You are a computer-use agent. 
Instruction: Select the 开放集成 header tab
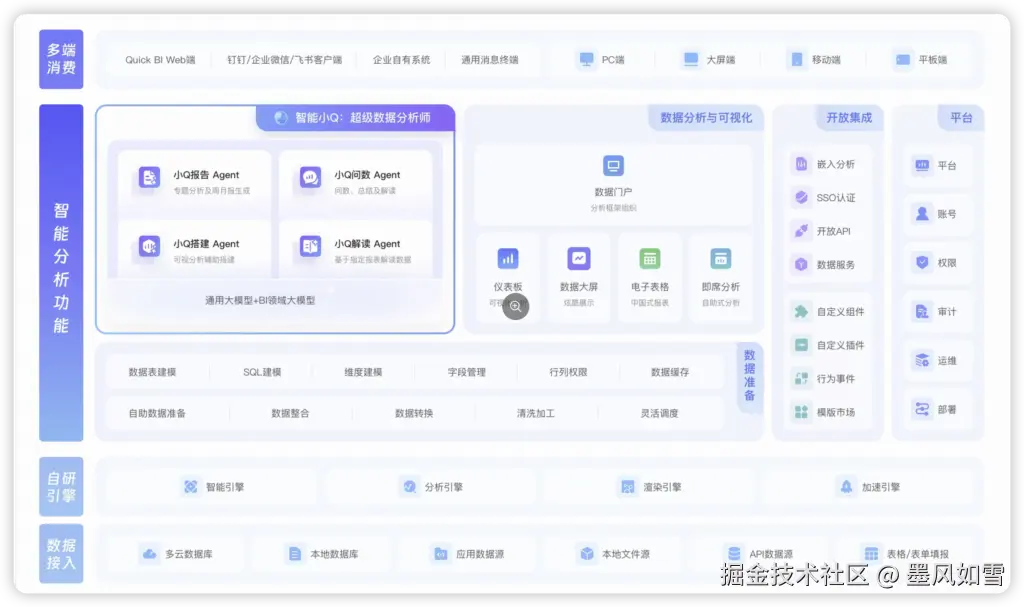coord(849,118)
